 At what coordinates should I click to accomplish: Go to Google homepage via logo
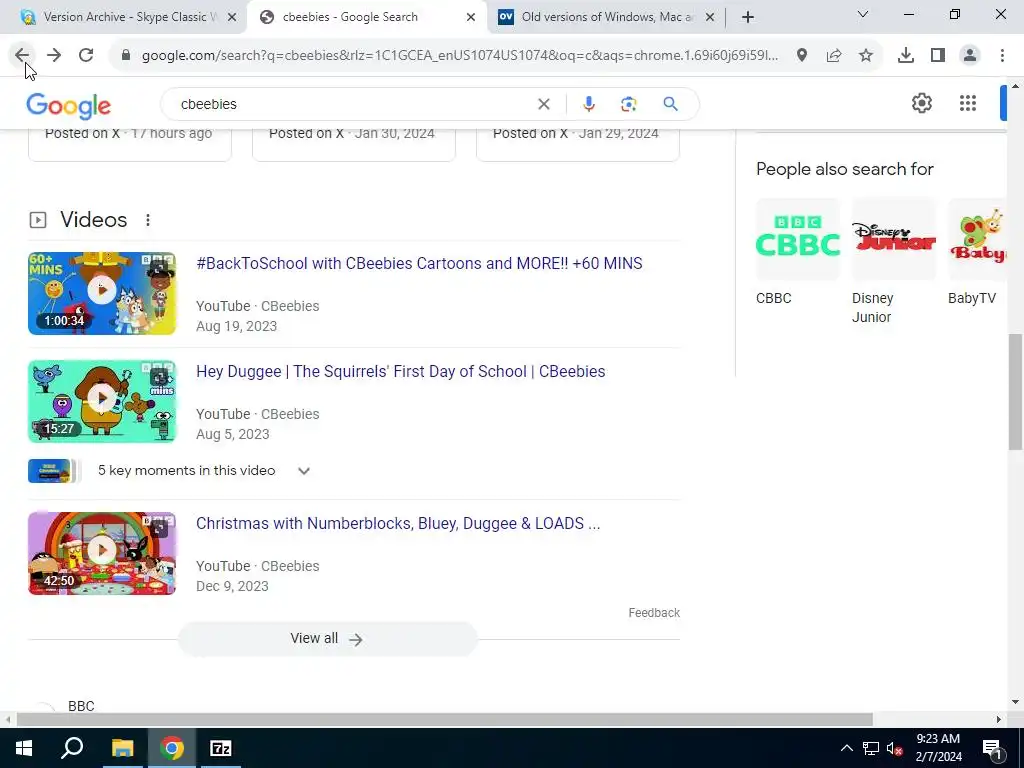[x=69, y=106]
